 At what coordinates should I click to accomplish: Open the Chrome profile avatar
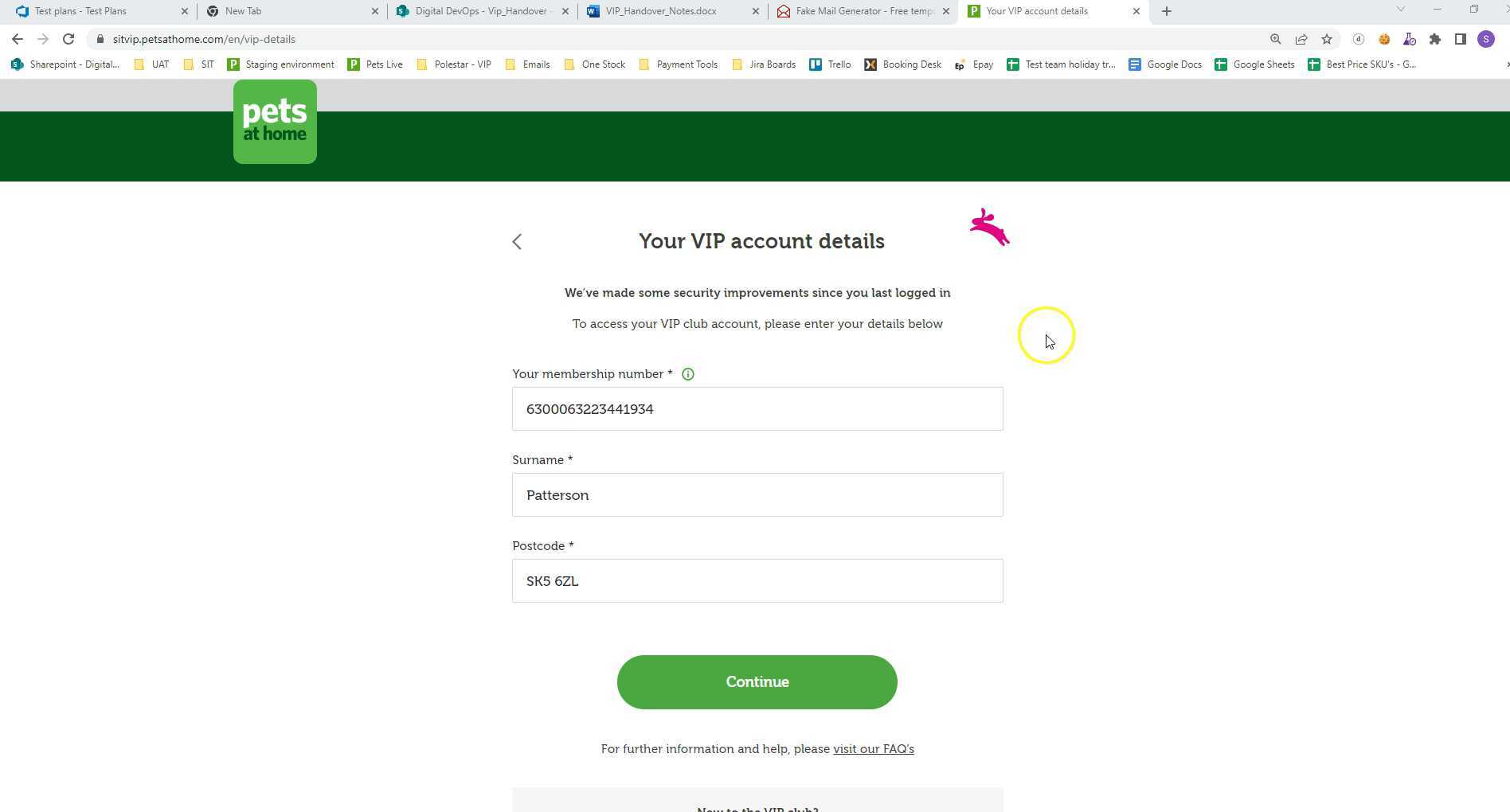[1486, 38]
